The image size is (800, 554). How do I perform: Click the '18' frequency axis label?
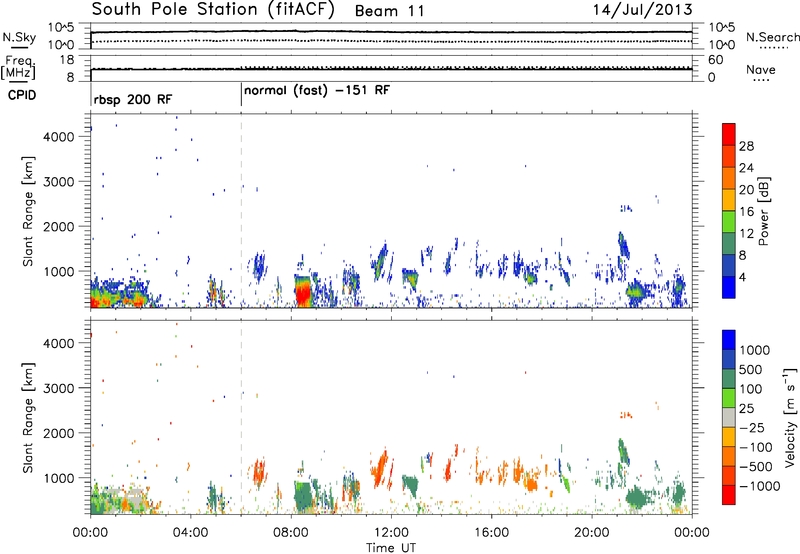tap(67, 60)
